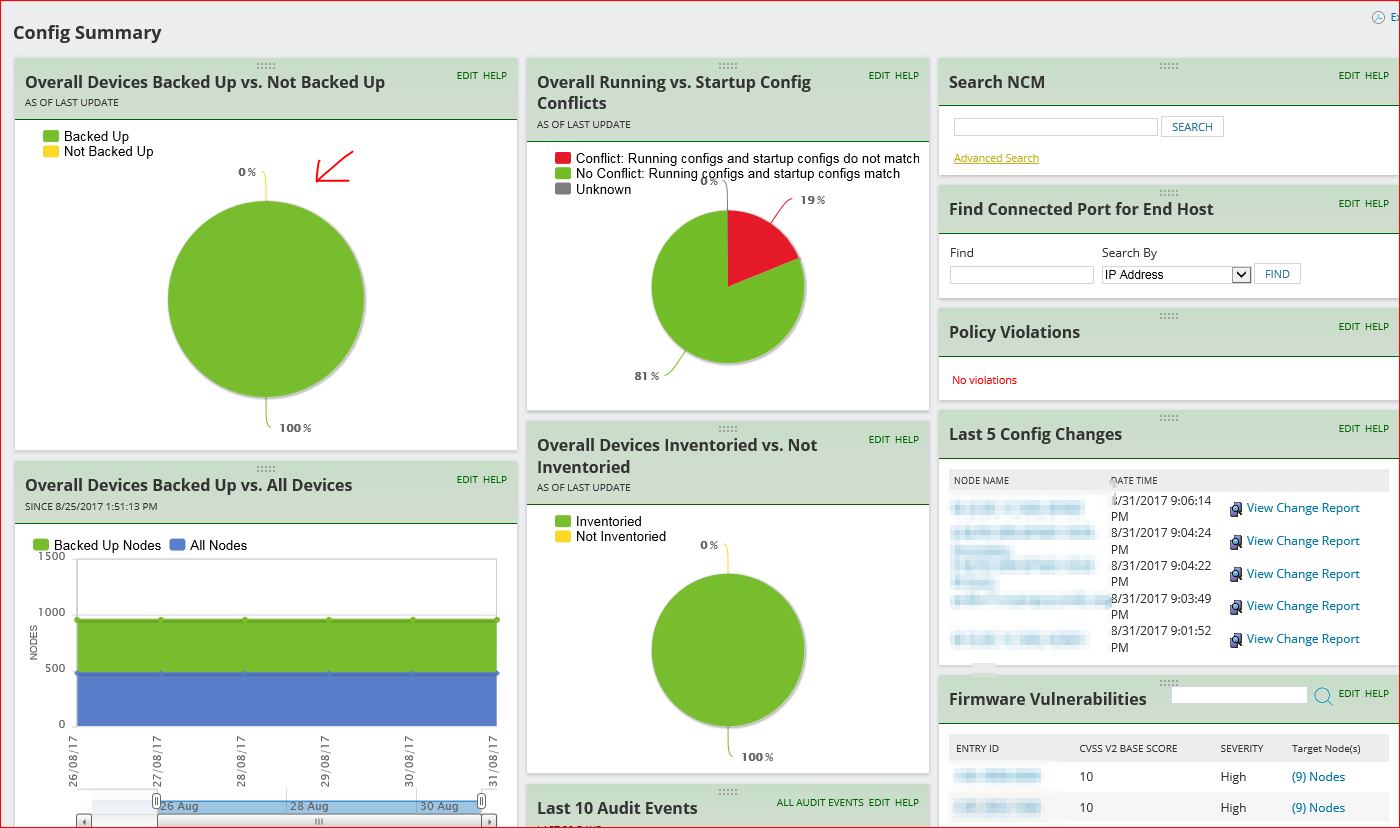The height and width of the screenshot is (828, 1400).
Task: Toggle the Backed Up Nodes legend entry
Action: pyautogui.click(x=97, y=545)
